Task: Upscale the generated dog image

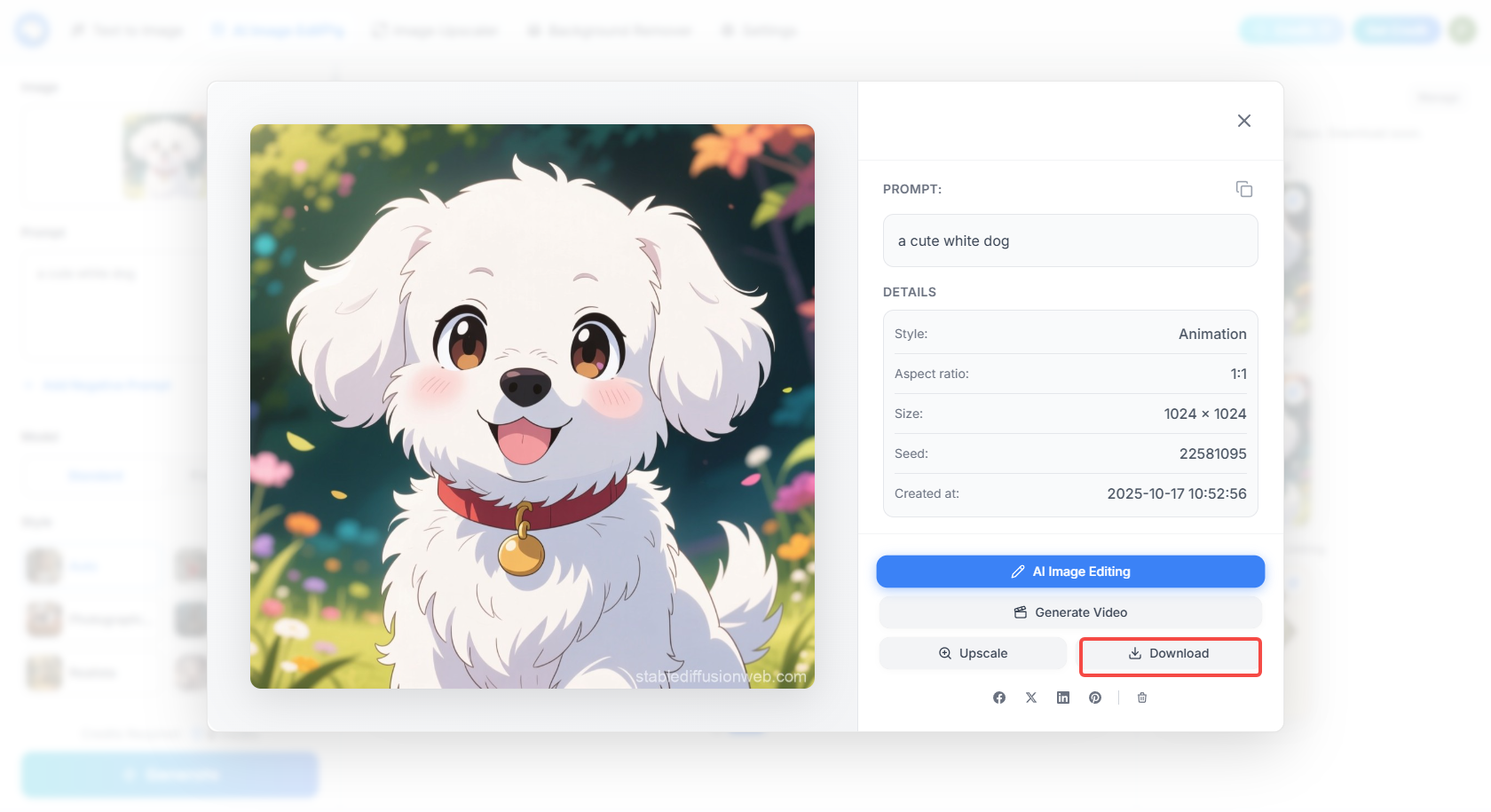Action: pyautogui.click(x=972, y=652)
